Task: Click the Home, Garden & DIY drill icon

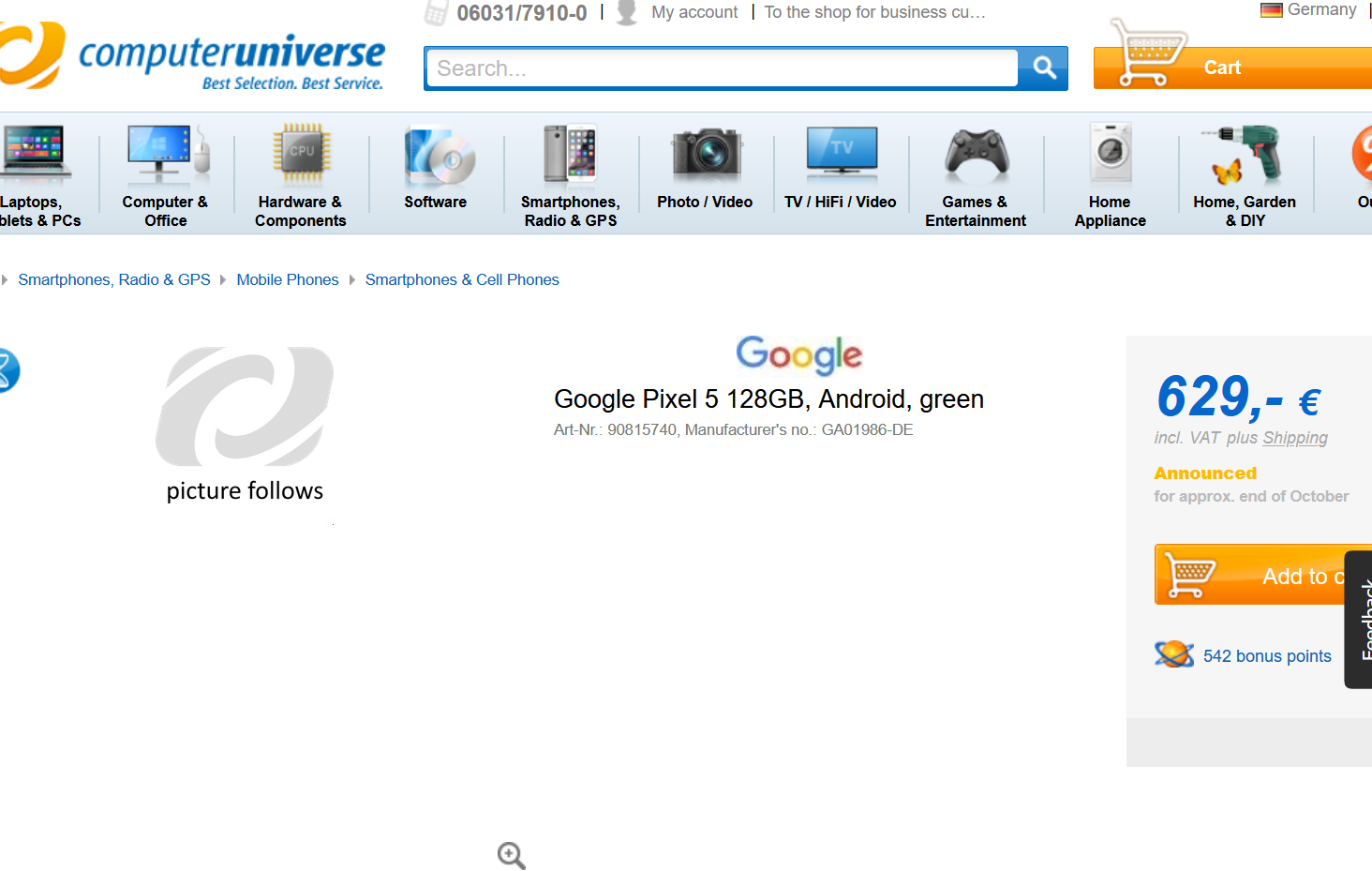Action: 1243,154
